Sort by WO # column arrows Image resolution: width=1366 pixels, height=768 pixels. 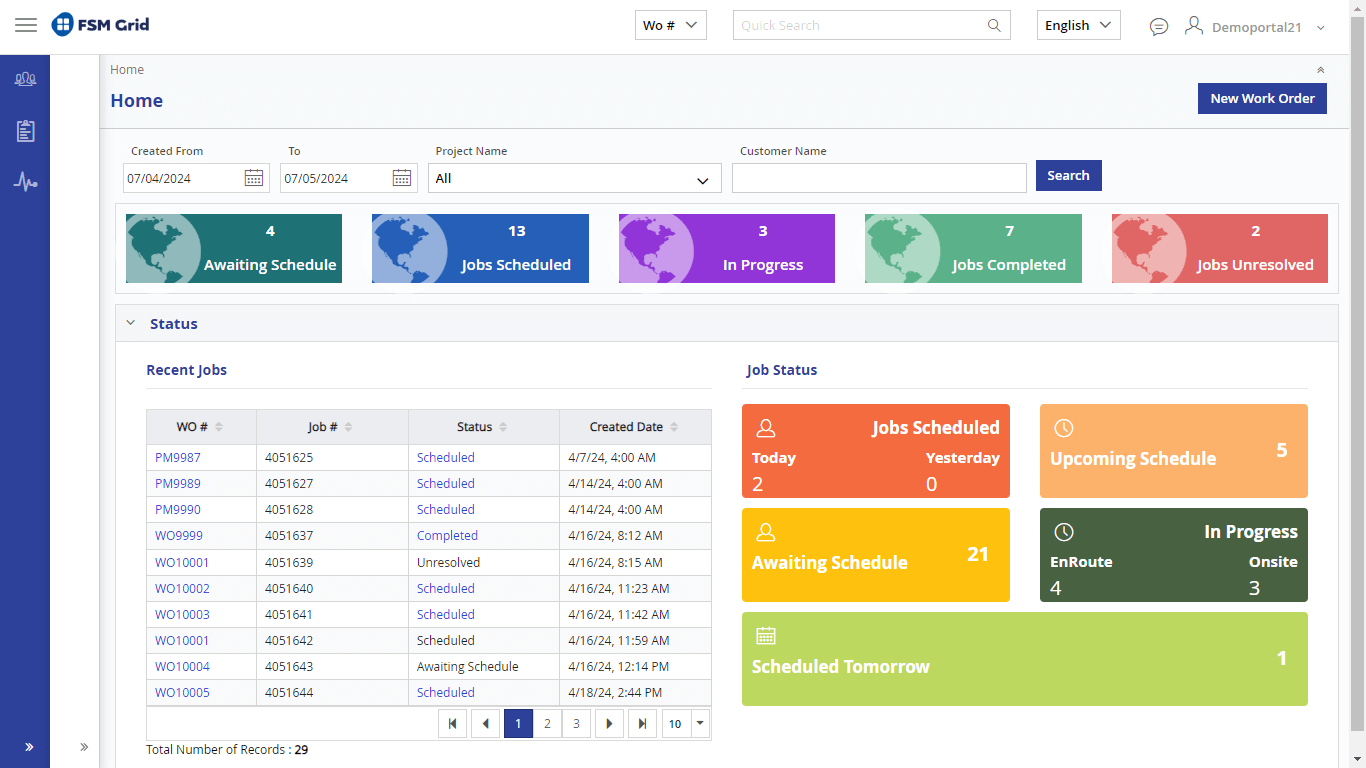point(219,427)
